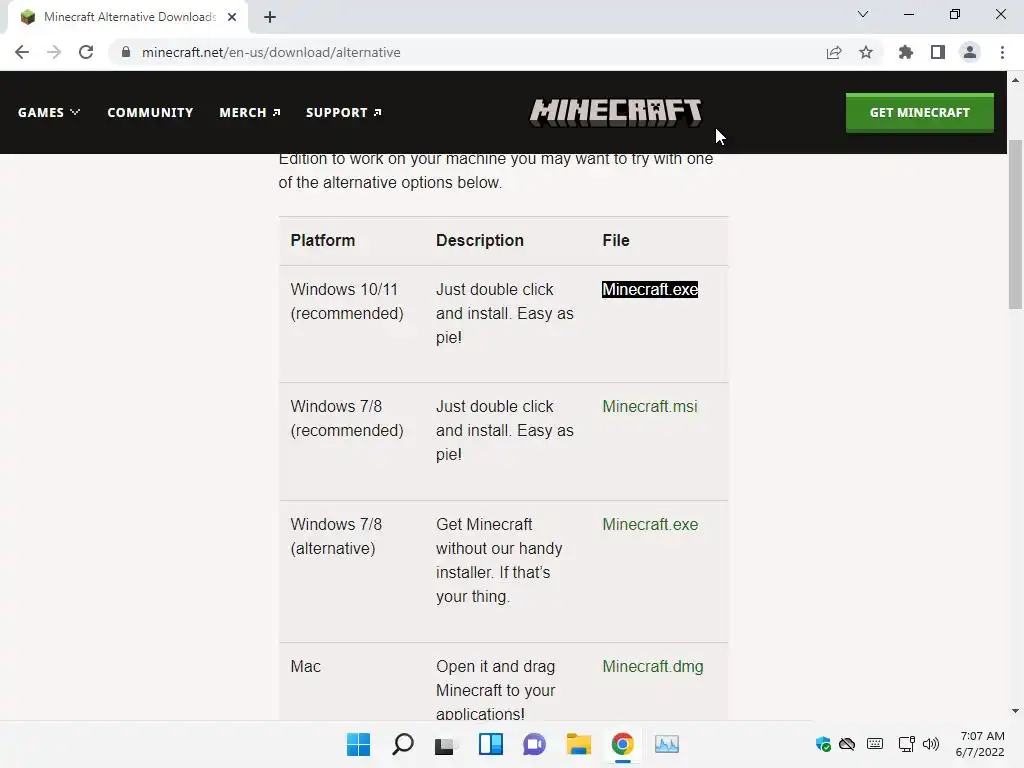The image size is (1024, 768).
Task: Close the Minecraft Alternative Downloads tab
Action: point(232,17)
